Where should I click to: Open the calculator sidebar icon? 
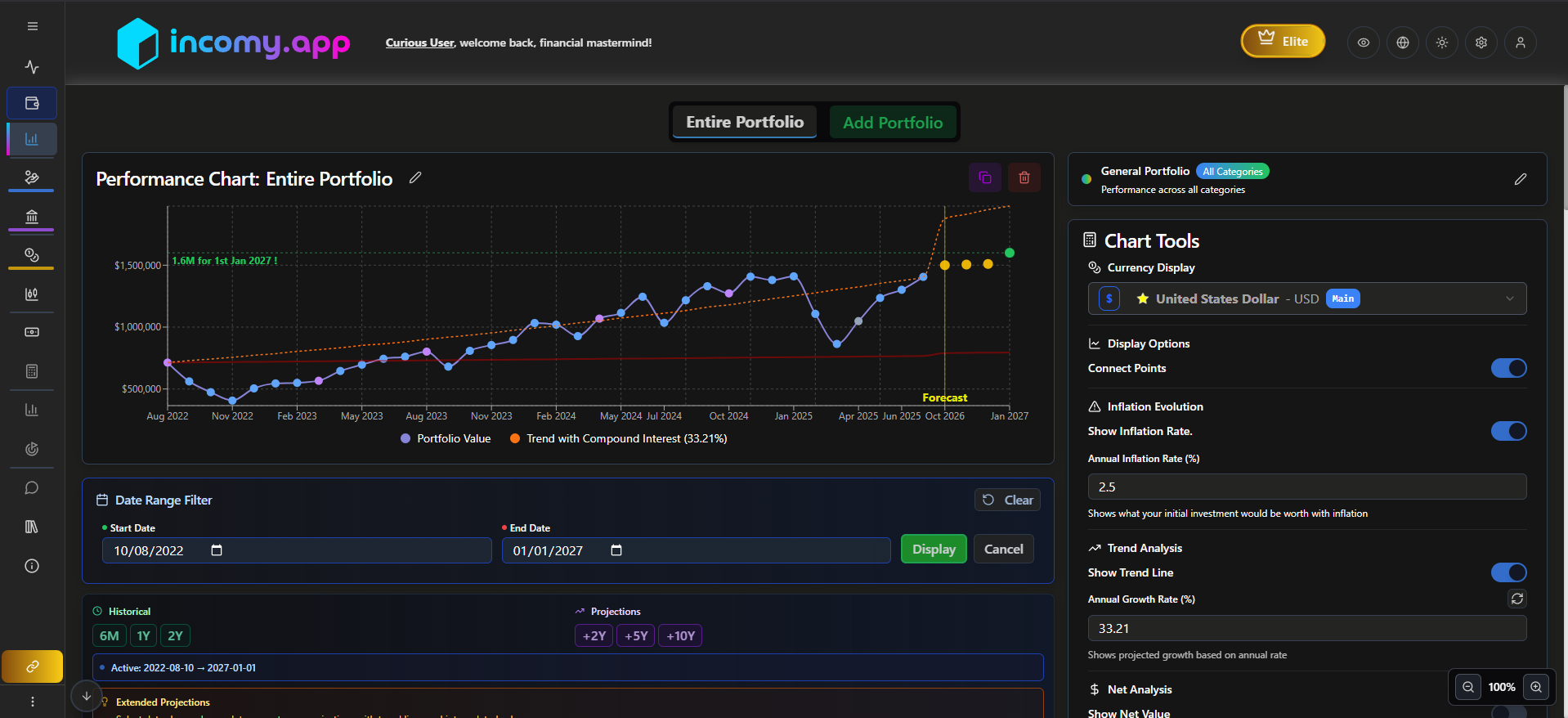point(32,371)
